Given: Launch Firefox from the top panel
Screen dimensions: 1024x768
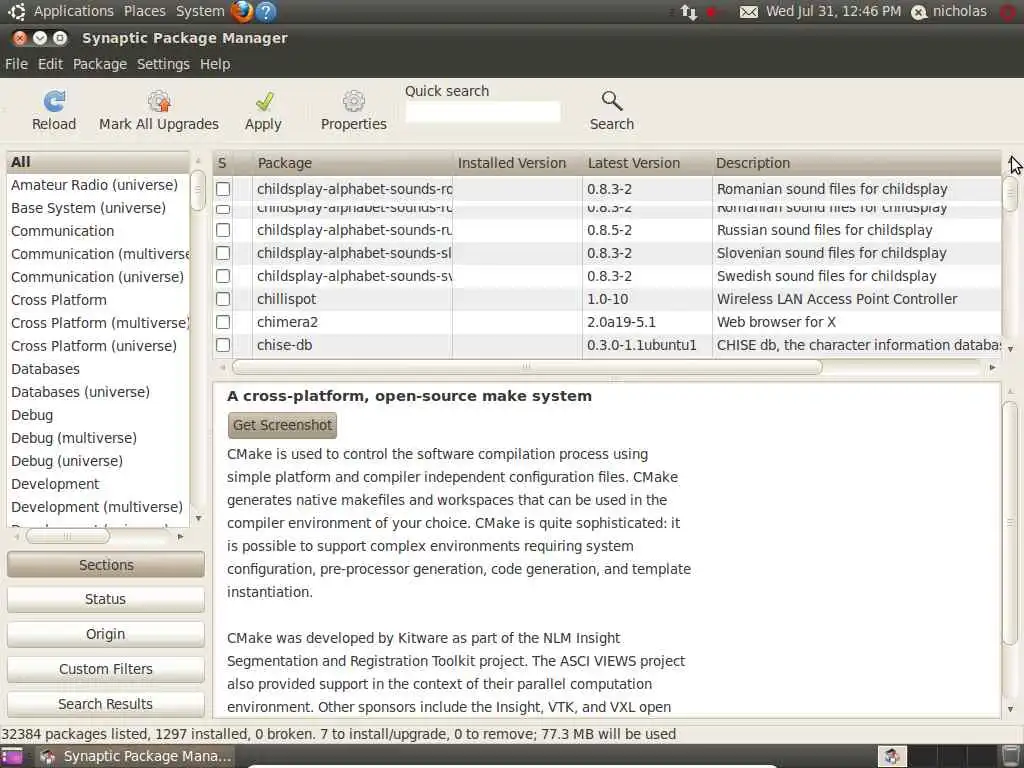Looking at the screenshot, I should point(242,11).
